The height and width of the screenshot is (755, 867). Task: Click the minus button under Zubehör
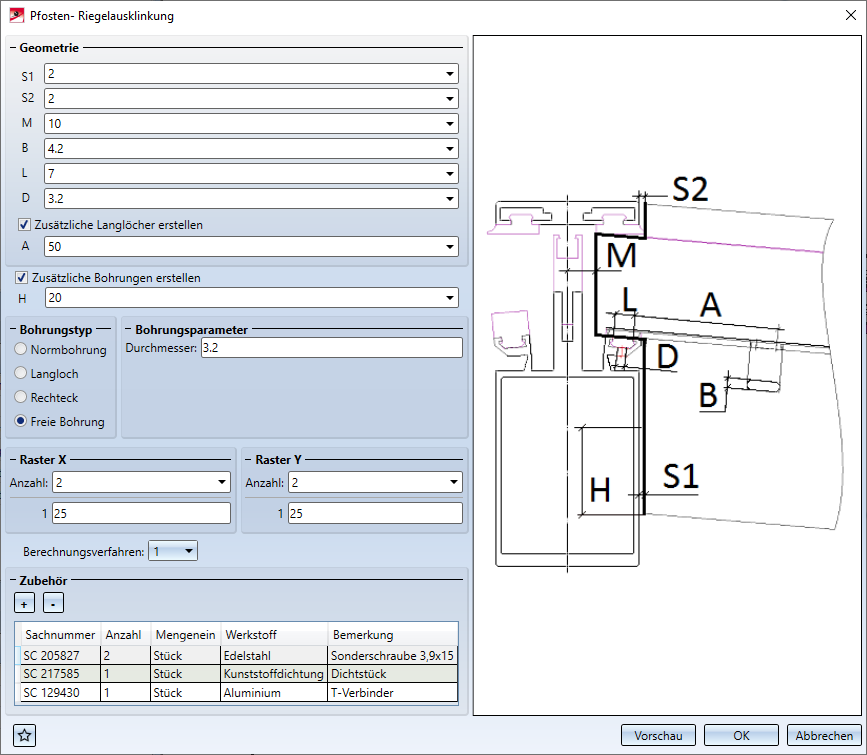(x=53, y=603)
